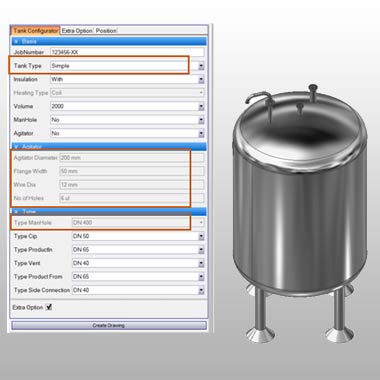Open the Volume dropdown arrow
This screenshot has width=380, height=380.
201,107
